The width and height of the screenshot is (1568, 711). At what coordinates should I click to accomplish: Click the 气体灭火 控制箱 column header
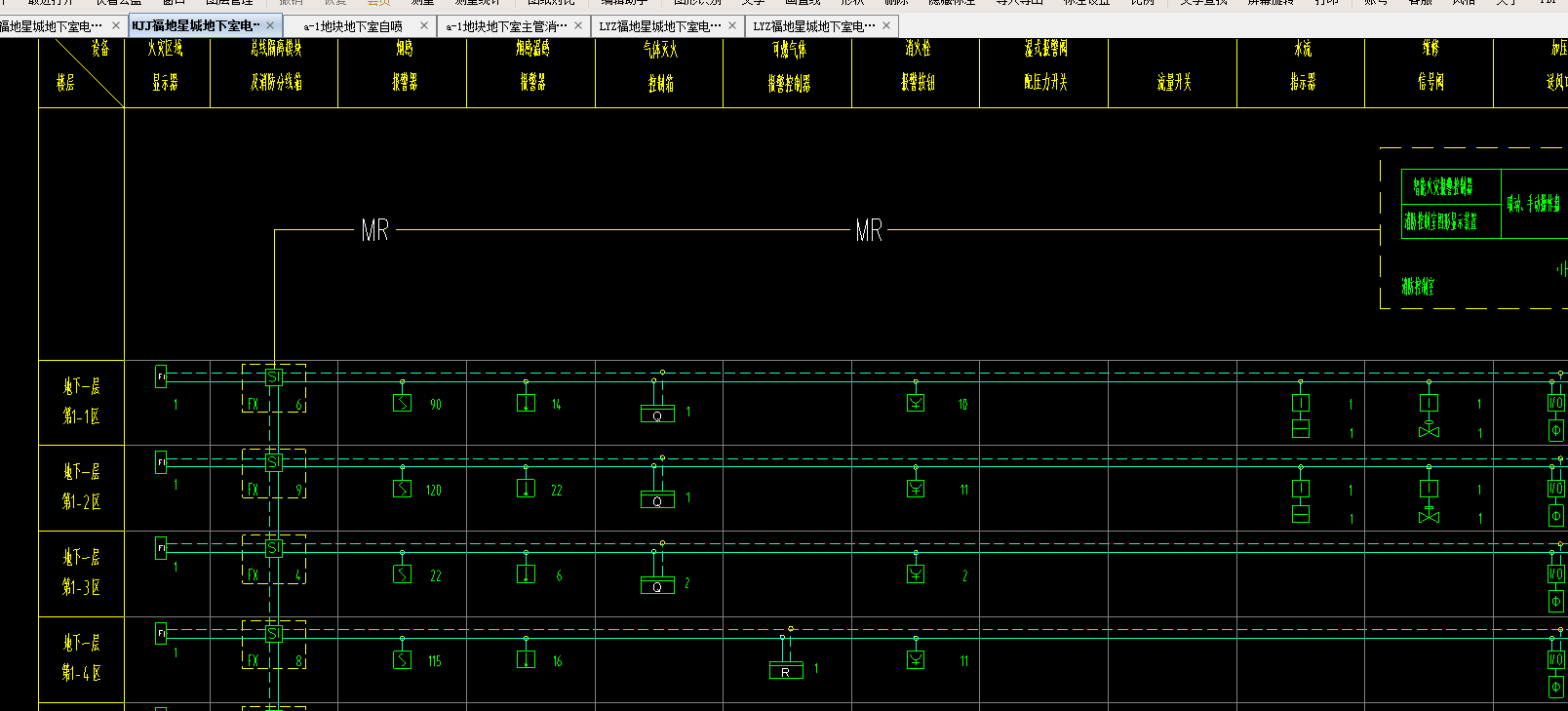(660, 66)
